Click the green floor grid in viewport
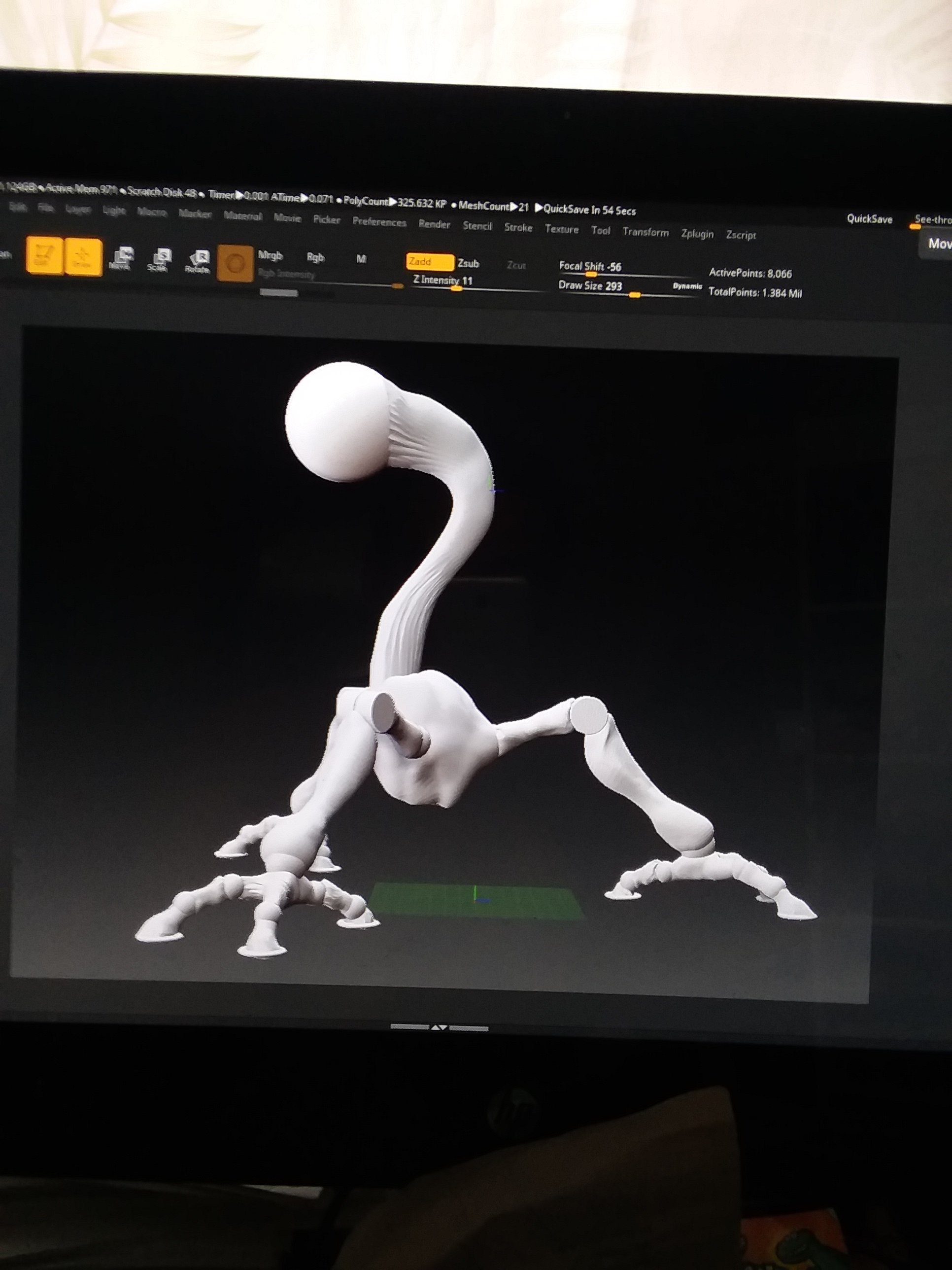This screenshot has width=952, height=1270. pos(476,901)
